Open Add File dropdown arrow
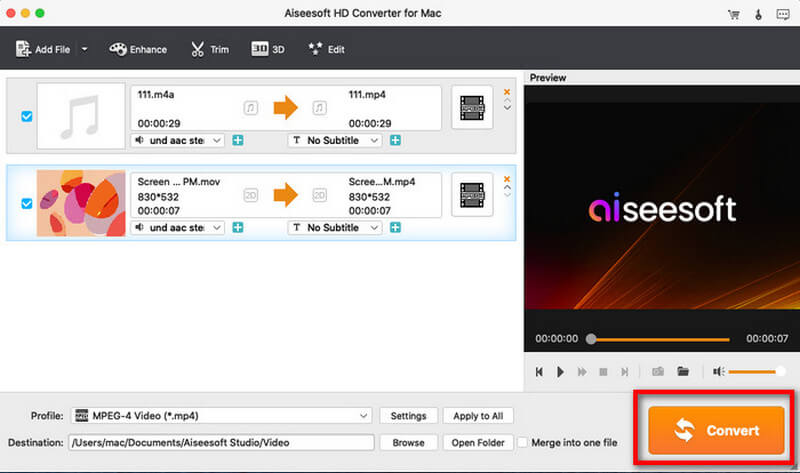The height and width of the screenshot is (473, 800). [84, 49]
